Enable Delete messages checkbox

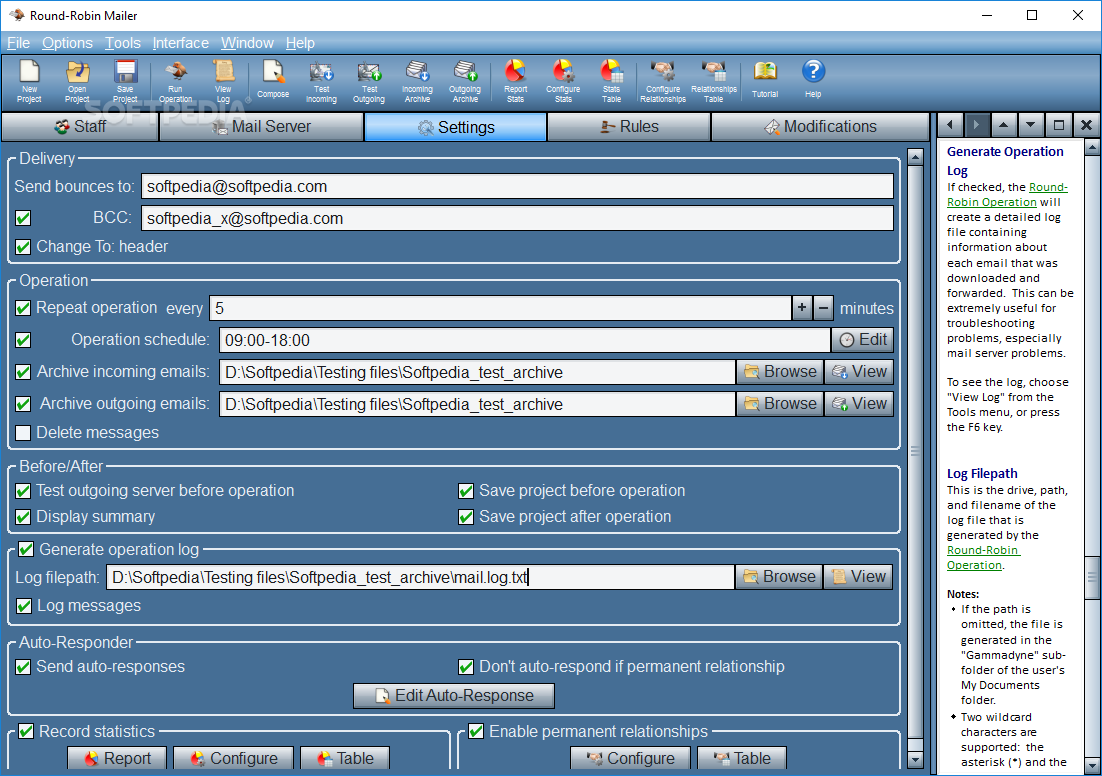tap(23, 433)
